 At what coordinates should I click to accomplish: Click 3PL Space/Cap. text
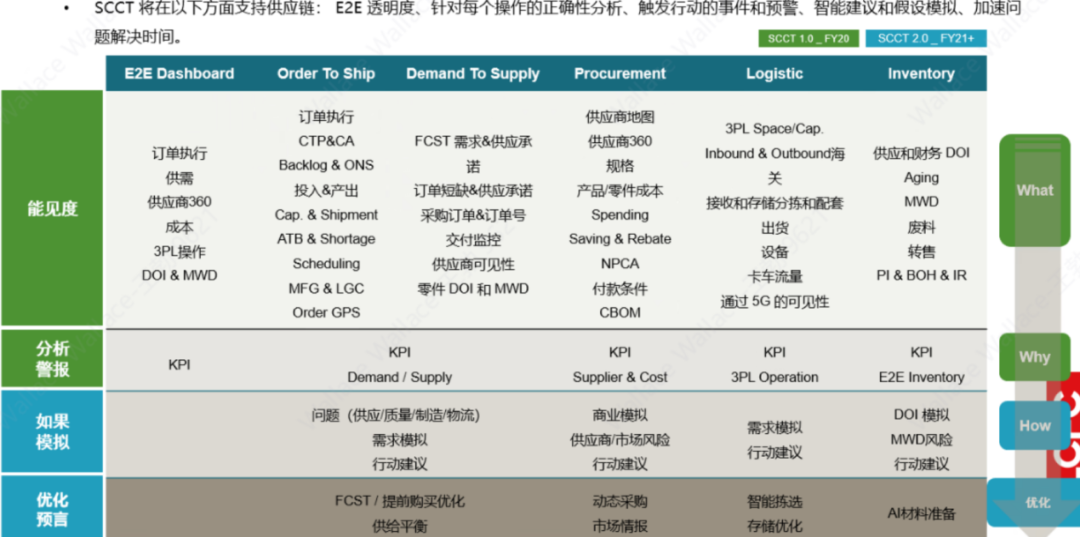pos(774,129)
